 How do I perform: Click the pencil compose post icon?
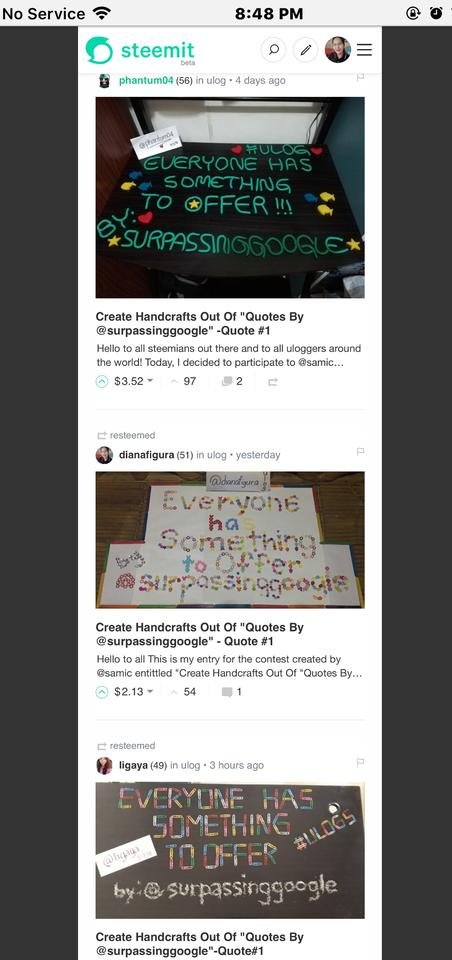[305, 50]
